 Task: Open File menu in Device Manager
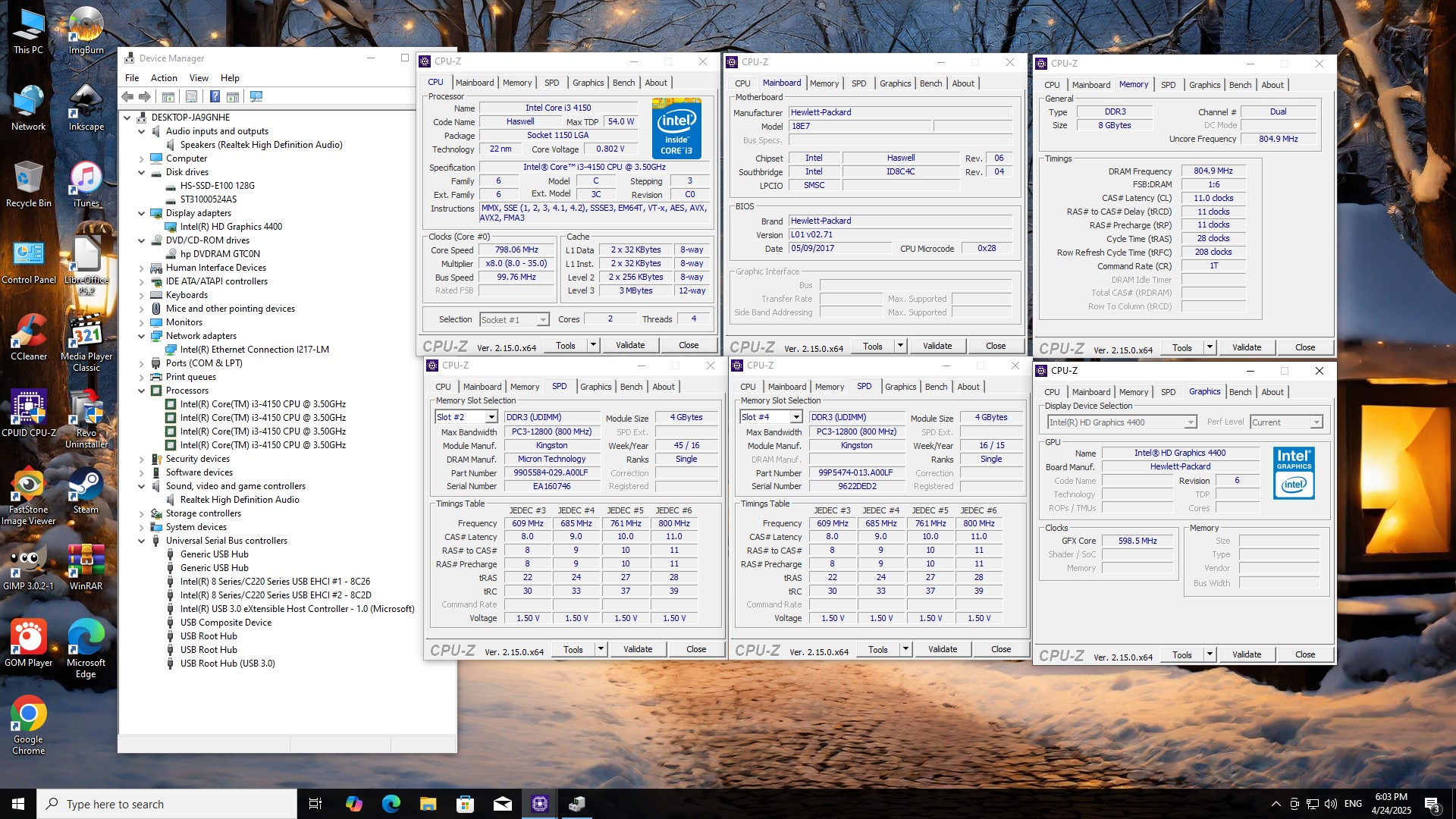(132, 77)
